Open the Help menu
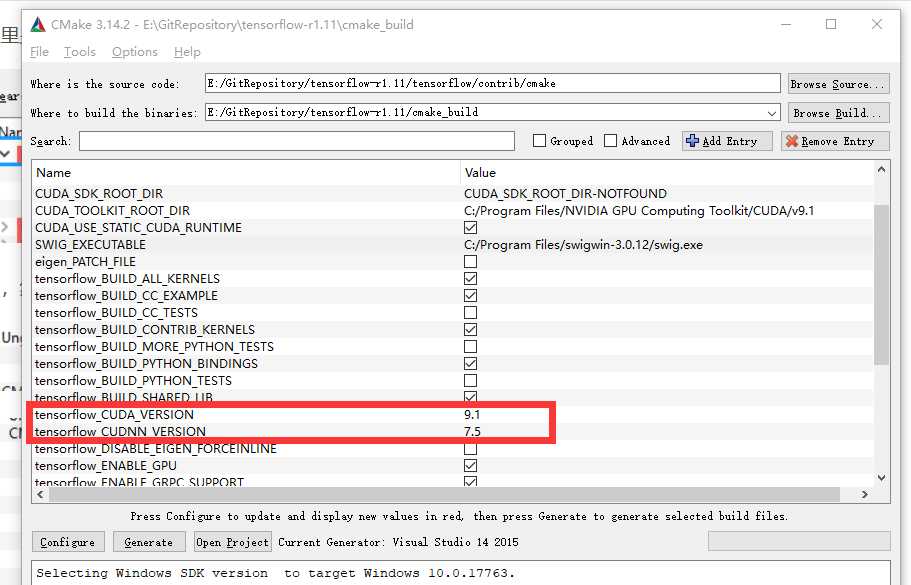Screen dimensions: 911x585 click(x=187, y=52)
